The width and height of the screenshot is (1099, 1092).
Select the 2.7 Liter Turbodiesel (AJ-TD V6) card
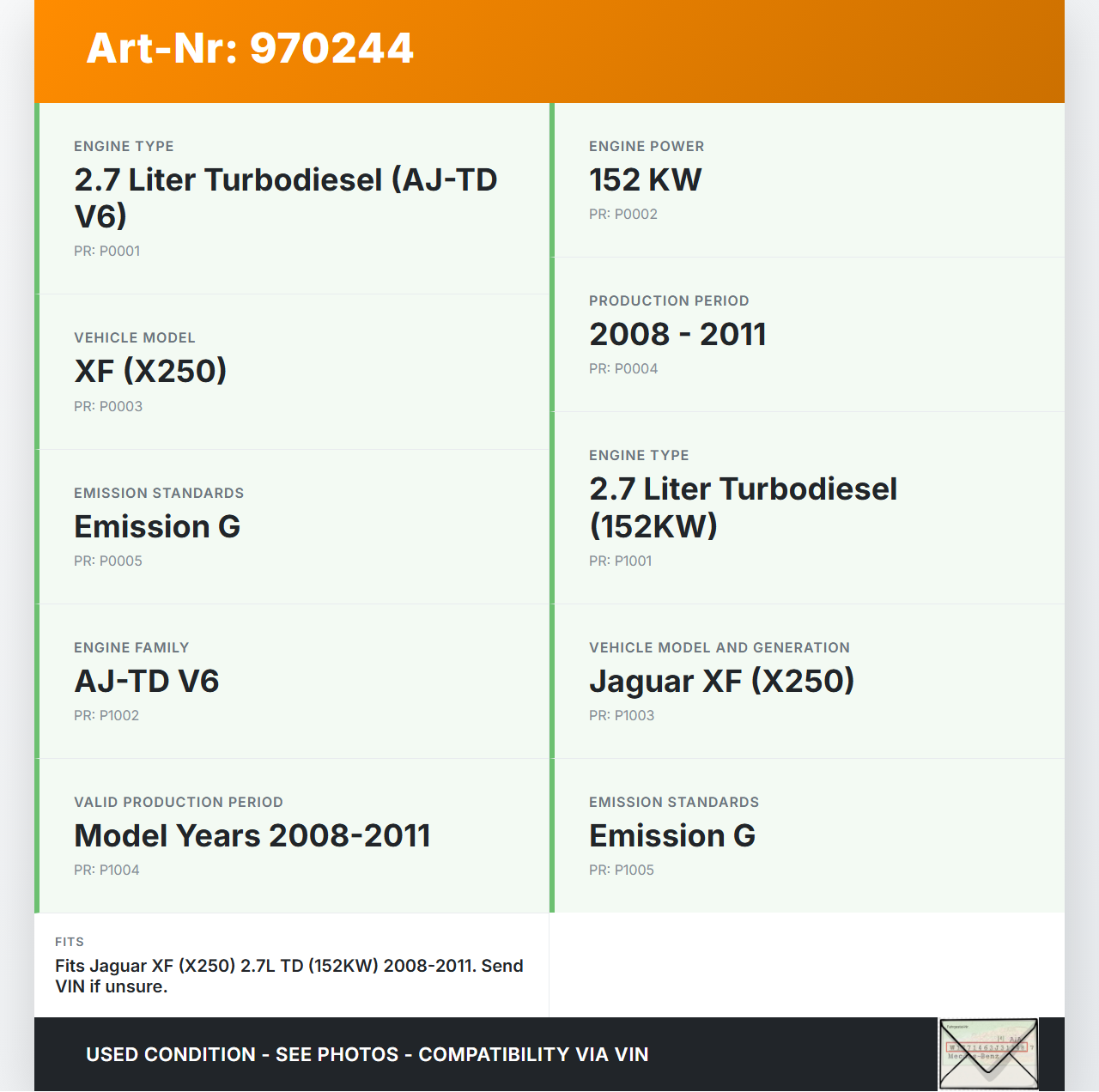[x=292, y=198]
